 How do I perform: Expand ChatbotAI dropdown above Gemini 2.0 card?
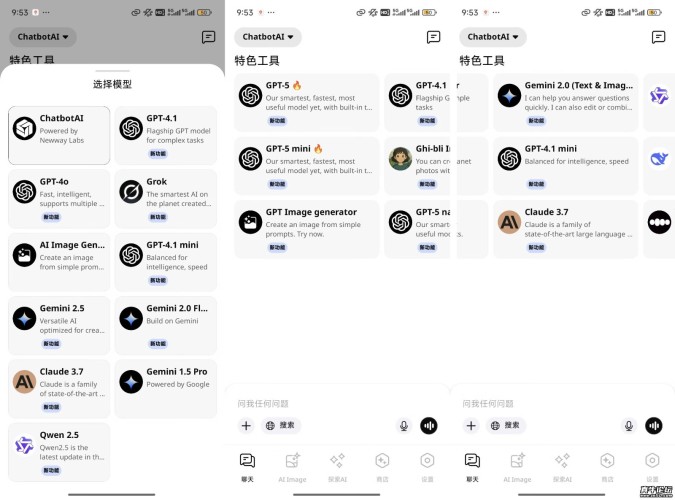(492, 37)
